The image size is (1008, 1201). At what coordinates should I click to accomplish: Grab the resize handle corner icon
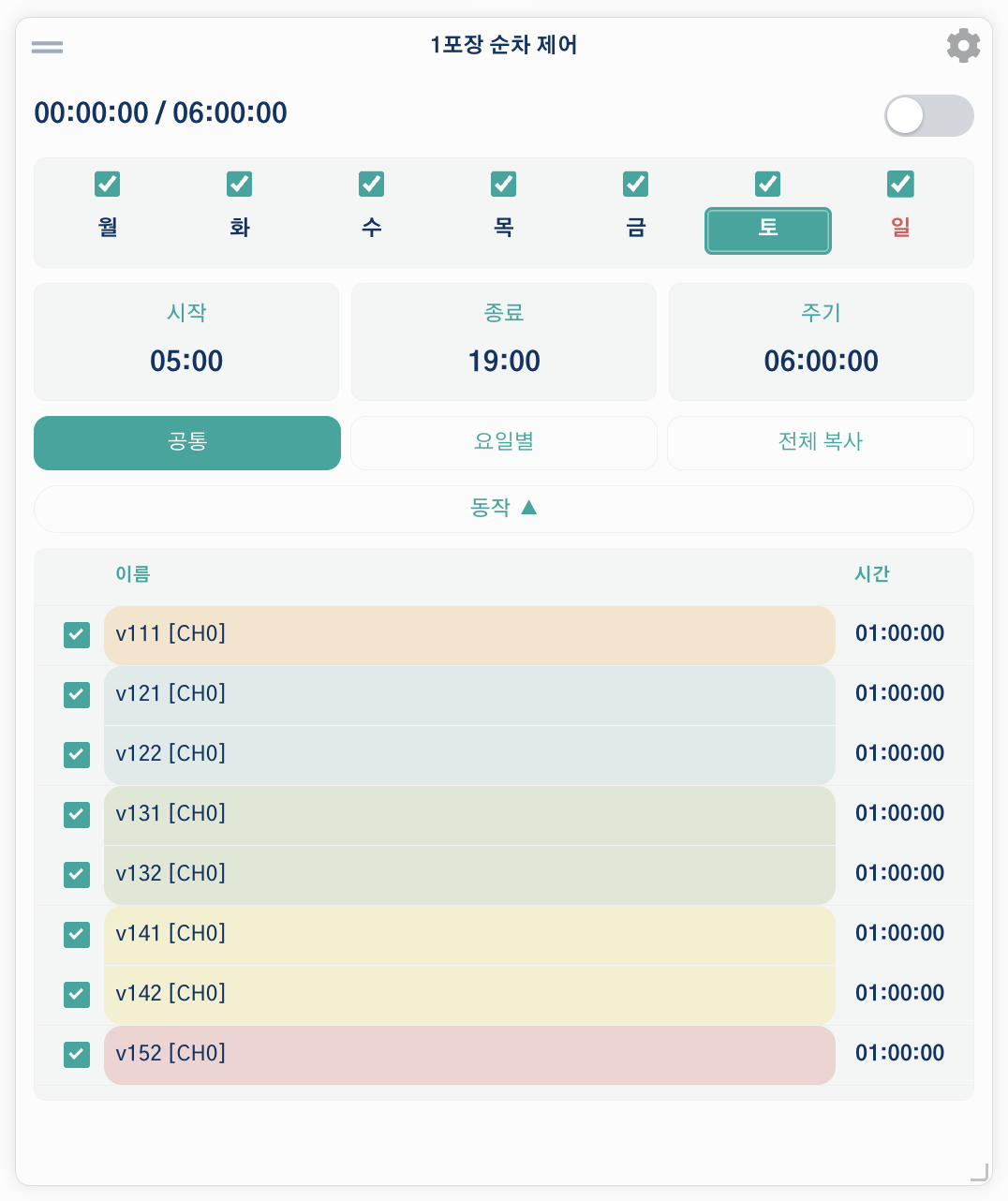(x=979, y=1171)
